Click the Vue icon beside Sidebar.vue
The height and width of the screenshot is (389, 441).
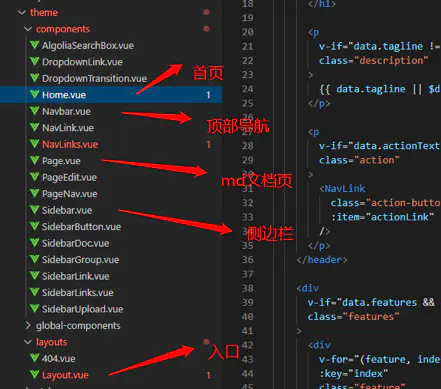coord(34,210)
